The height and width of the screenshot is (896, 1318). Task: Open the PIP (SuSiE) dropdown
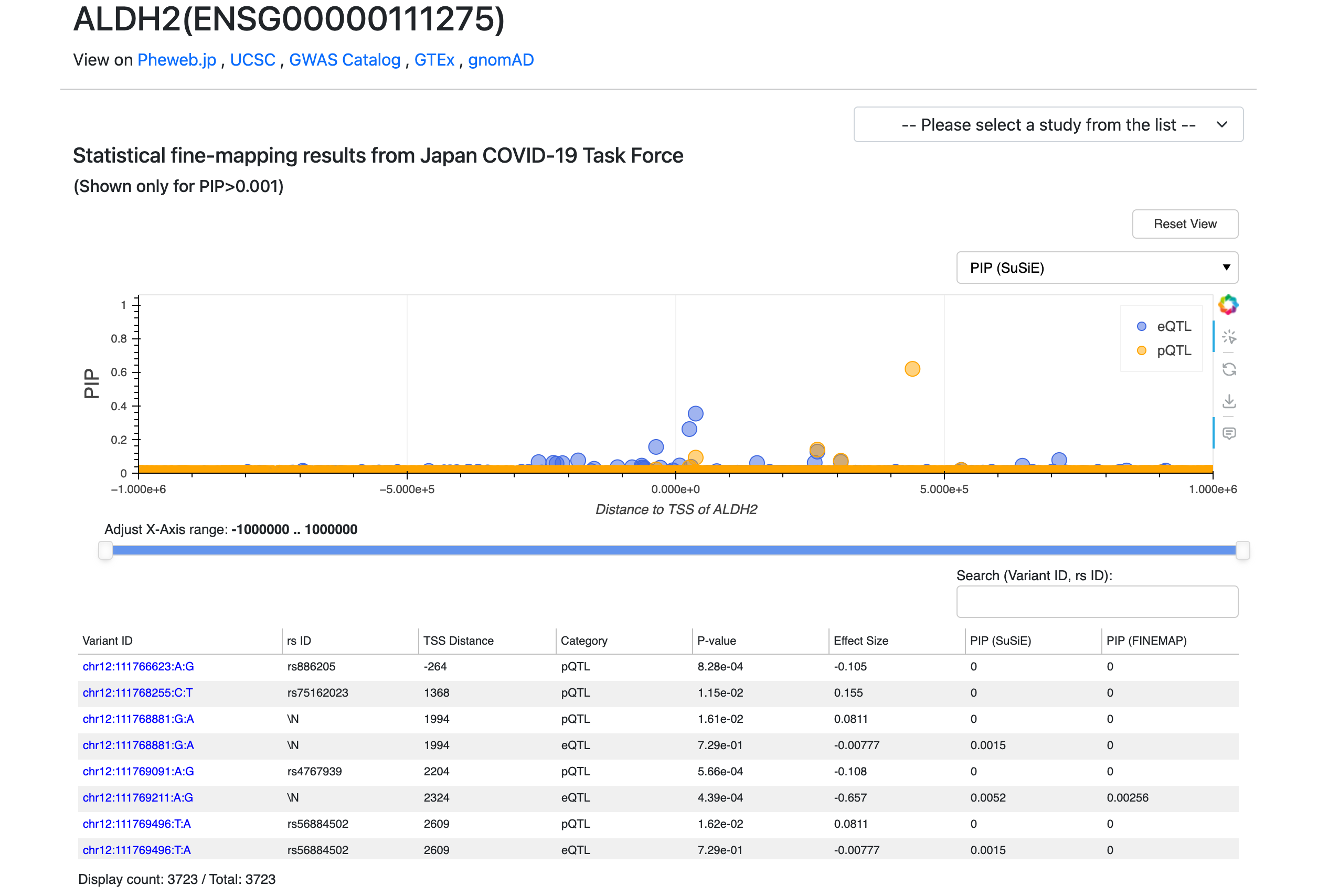pyautogui.click(x=1096, y=267)
